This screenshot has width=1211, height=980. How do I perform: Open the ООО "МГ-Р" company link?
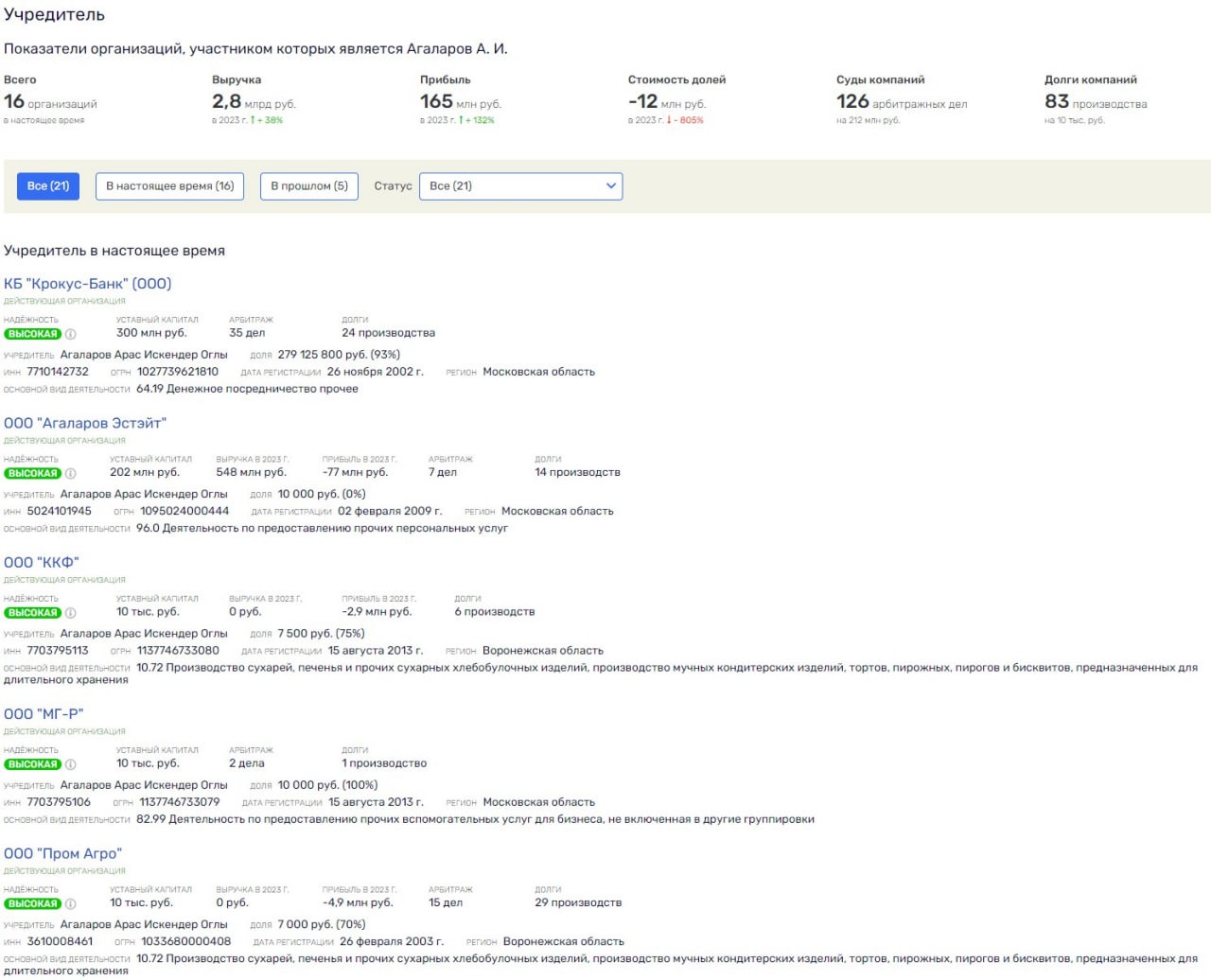[x=44, y=714]
